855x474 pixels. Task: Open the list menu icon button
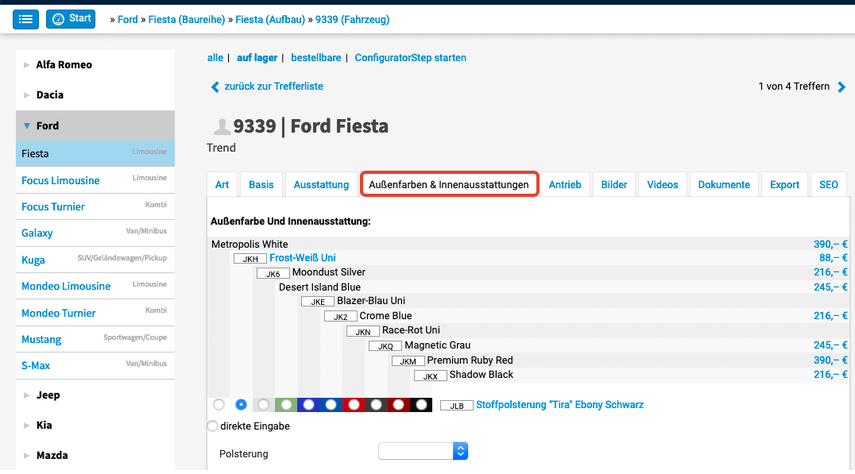26,19
